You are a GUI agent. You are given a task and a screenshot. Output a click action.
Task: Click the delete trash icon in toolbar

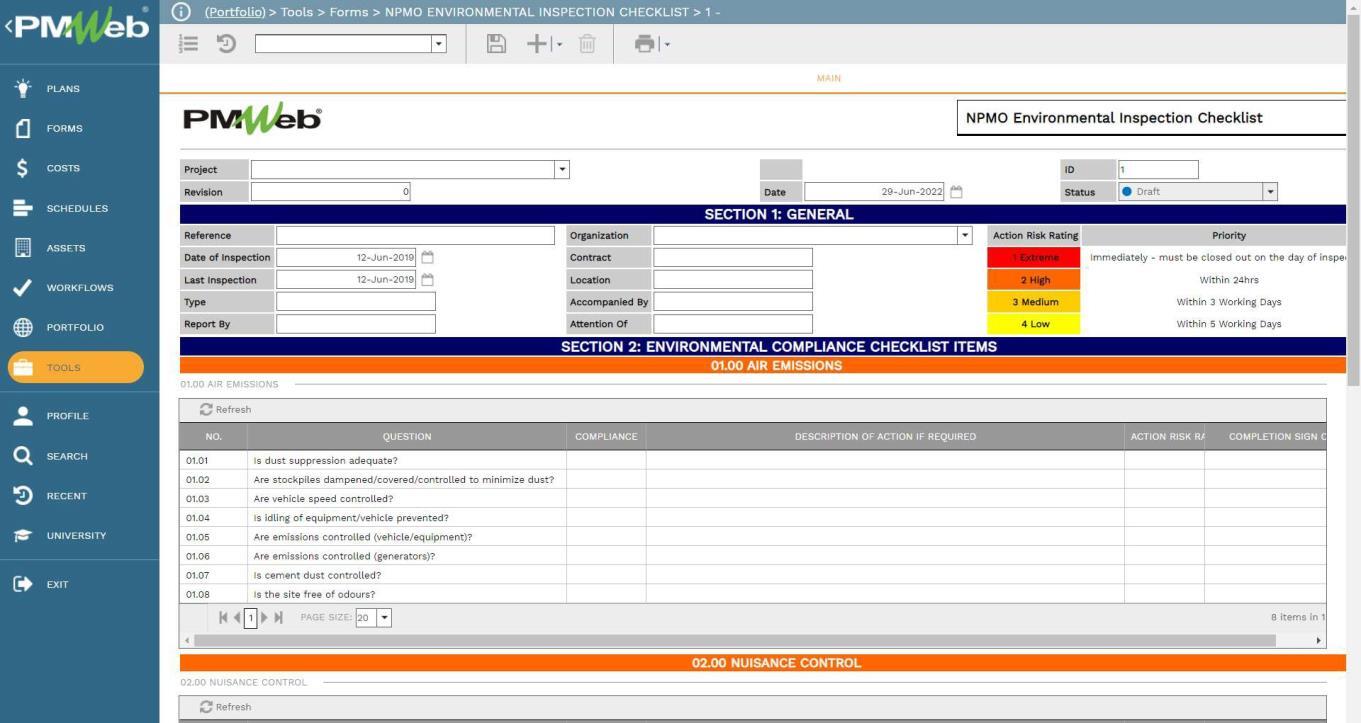(x=587, y=44)
